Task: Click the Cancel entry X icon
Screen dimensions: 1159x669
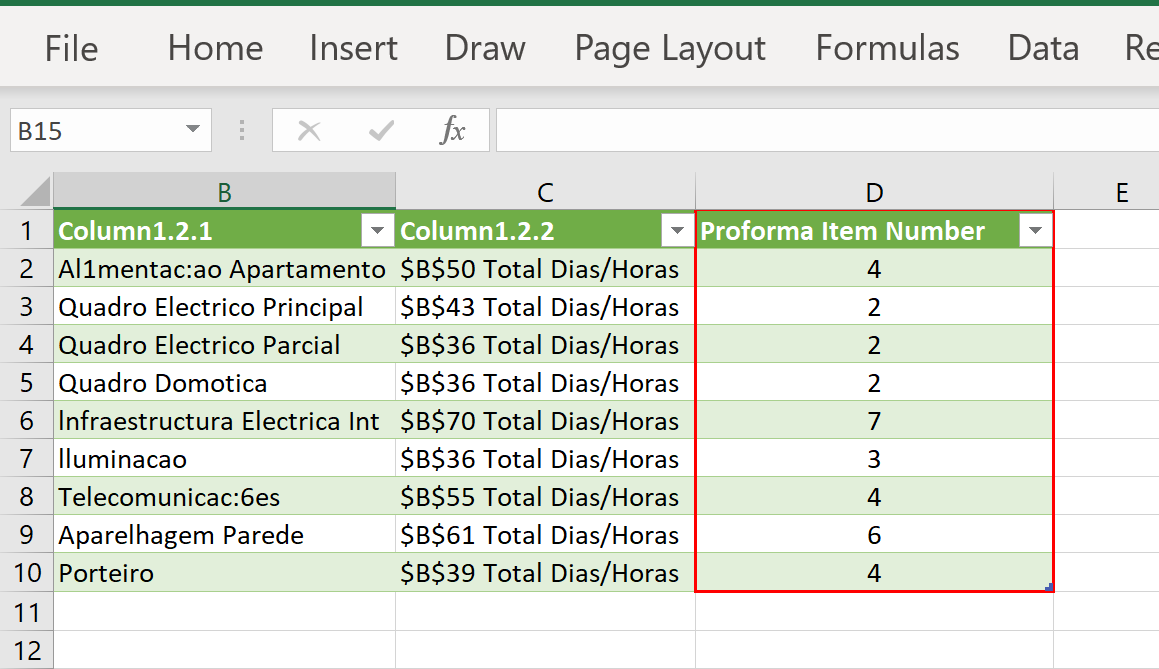Action: (x=309, y=131)
